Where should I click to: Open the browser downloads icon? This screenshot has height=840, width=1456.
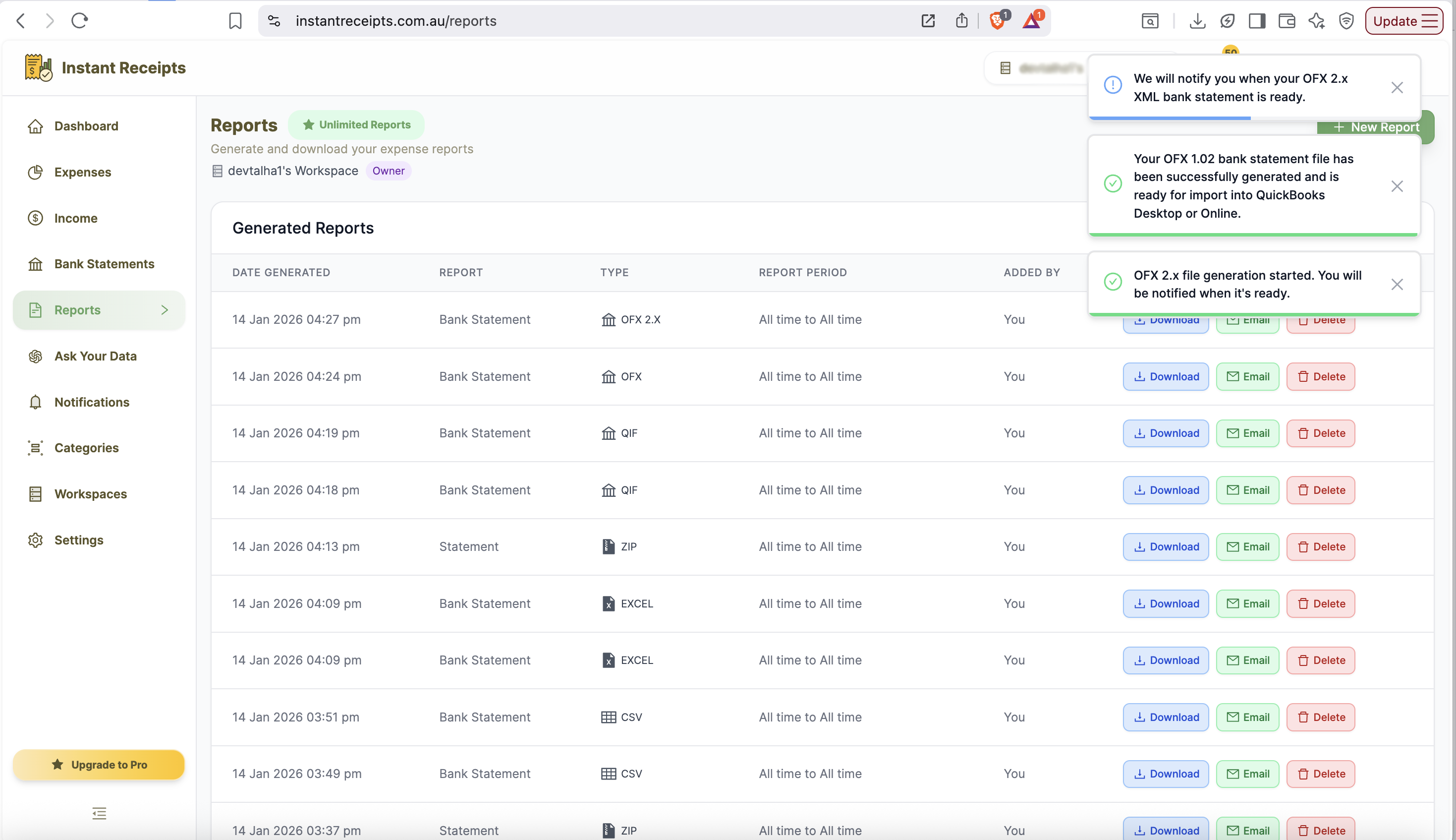[1197, 21]
